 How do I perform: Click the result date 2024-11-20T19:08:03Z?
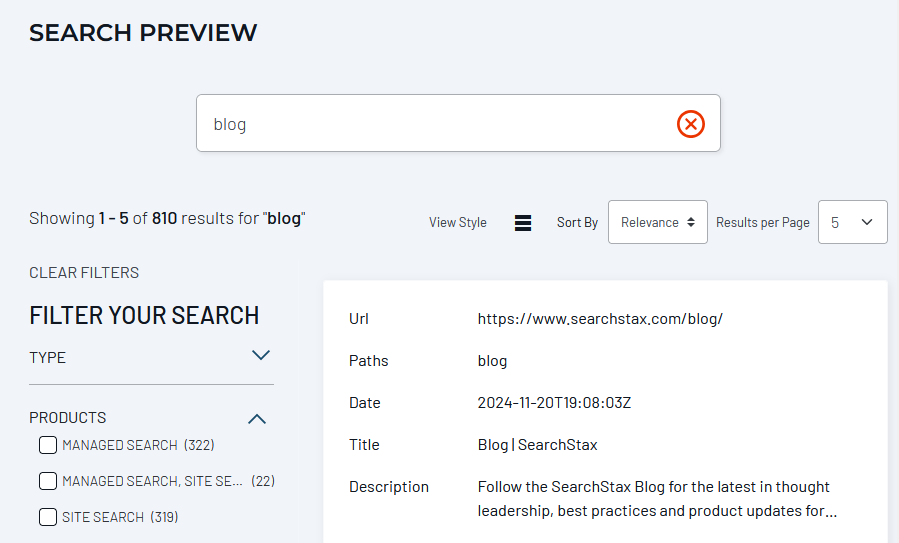click(554, 403)
